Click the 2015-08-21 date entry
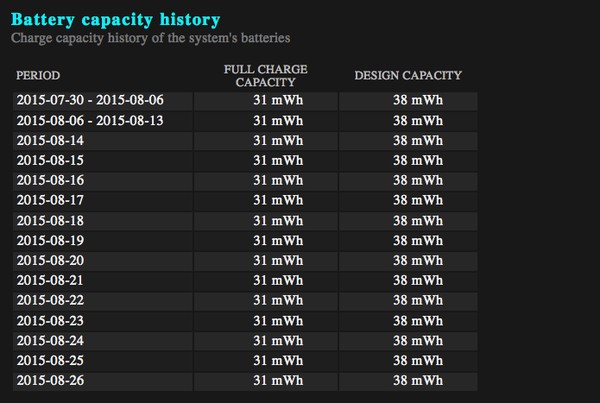 tap(50, 280)
